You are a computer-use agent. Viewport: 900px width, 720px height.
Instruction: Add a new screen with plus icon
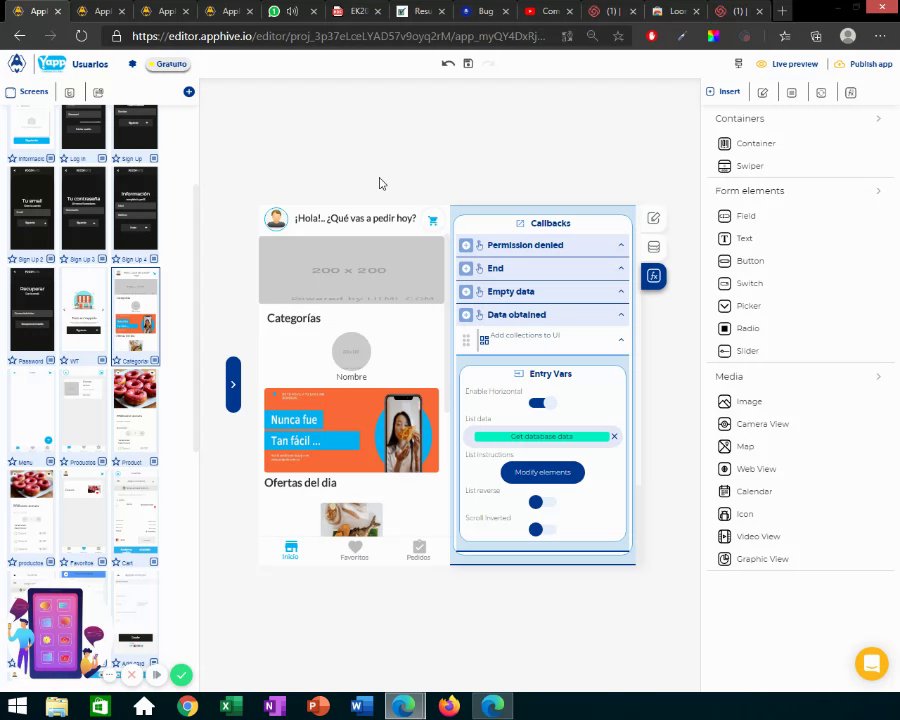pos(189,92)
